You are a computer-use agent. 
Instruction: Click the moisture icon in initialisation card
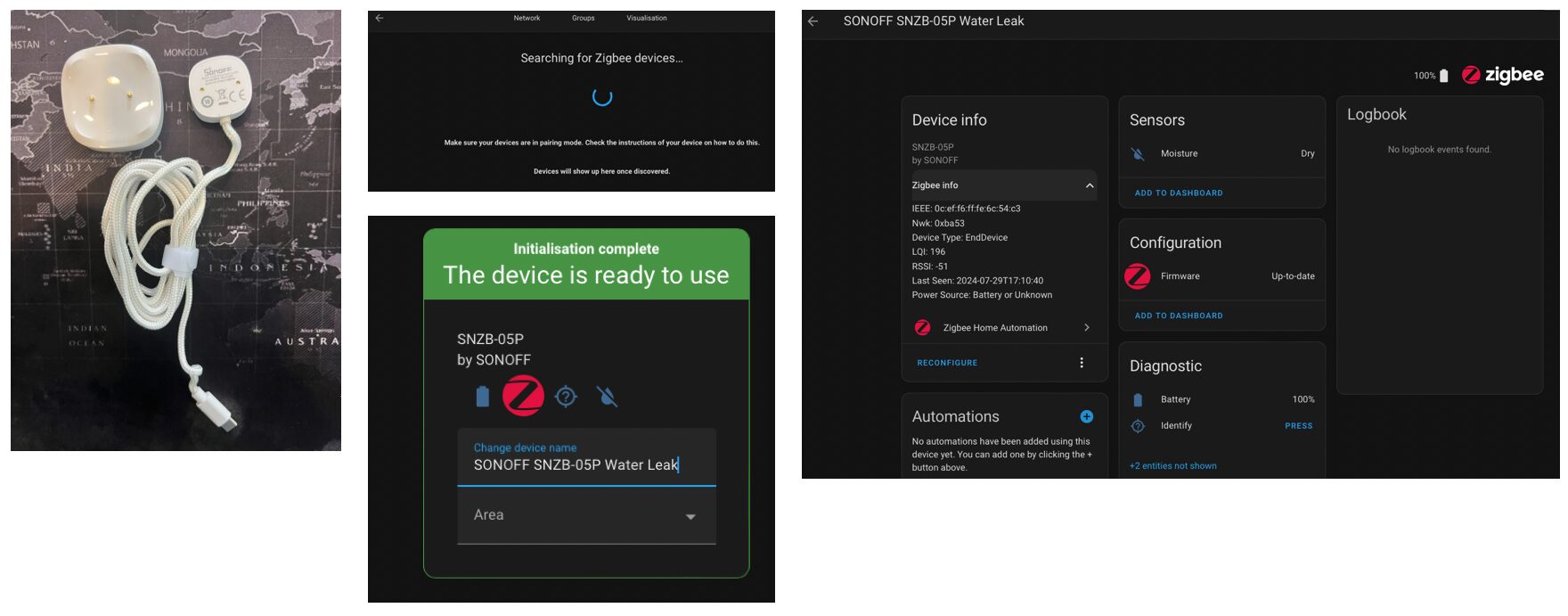click(x=607, y=396)
